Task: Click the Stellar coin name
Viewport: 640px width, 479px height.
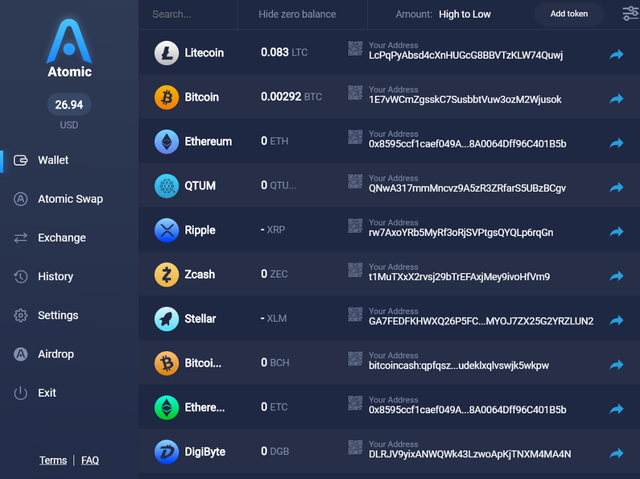Action: point(200,319)
